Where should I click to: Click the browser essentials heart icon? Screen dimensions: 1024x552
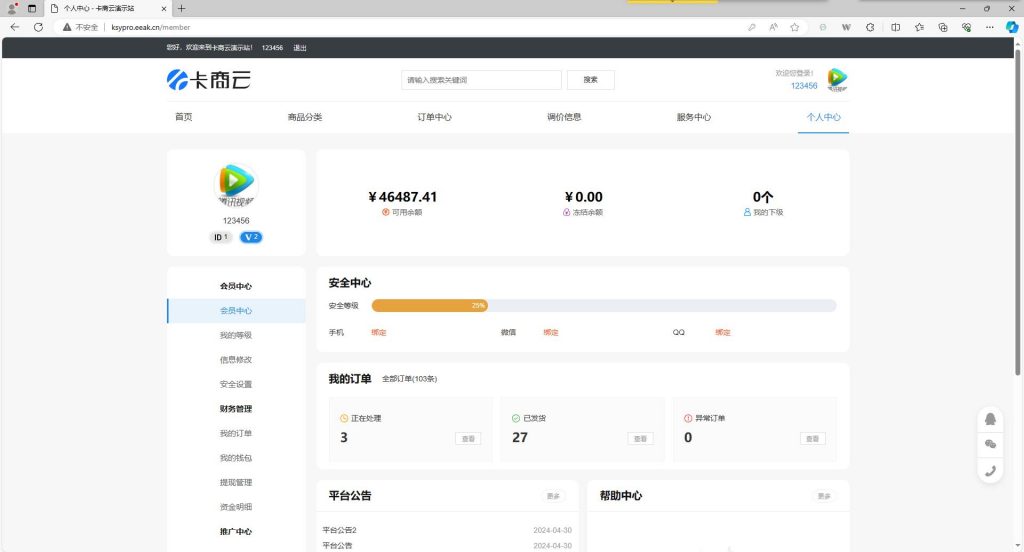click(967, 27)
